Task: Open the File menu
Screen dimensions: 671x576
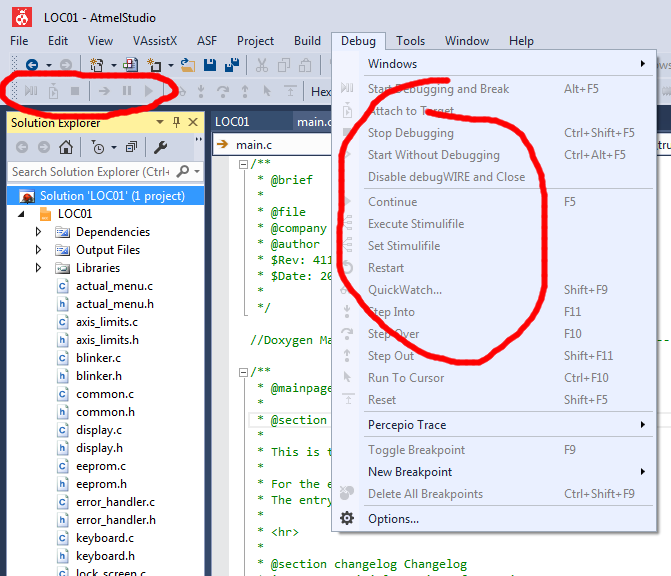Action: tap(19, 41)
